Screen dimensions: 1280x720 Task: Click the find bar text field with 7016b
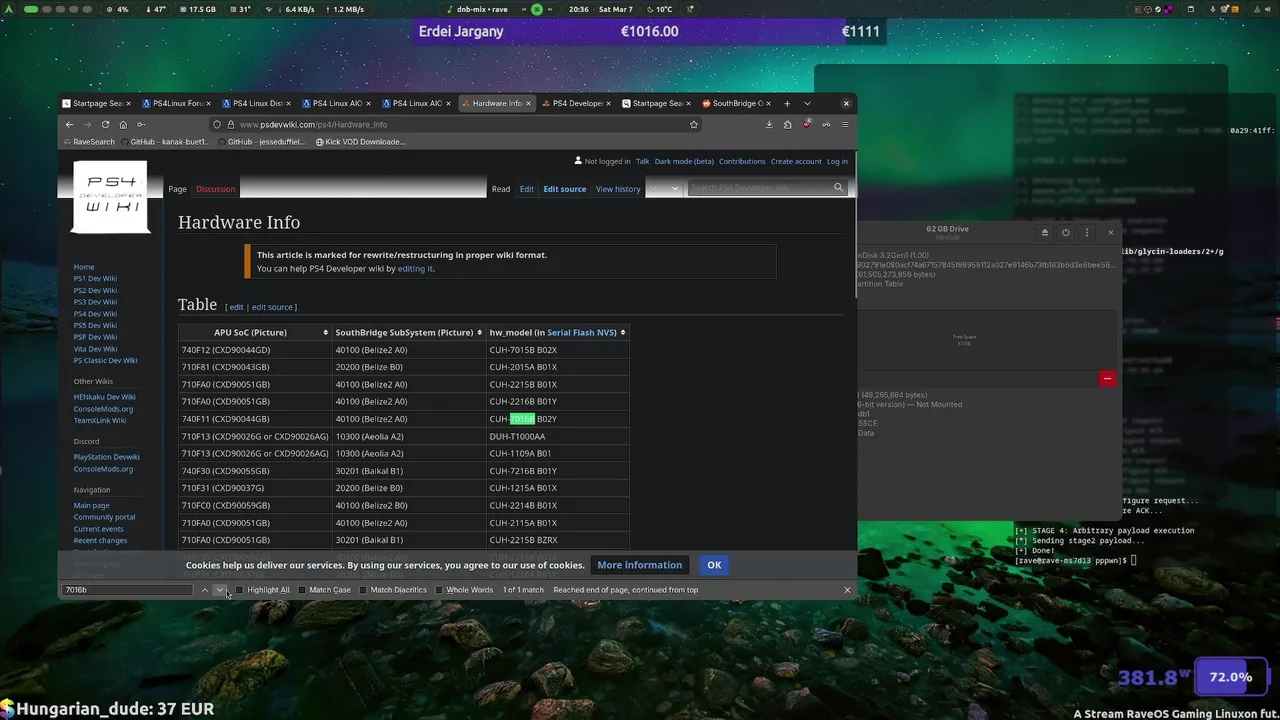click(127, 590)
